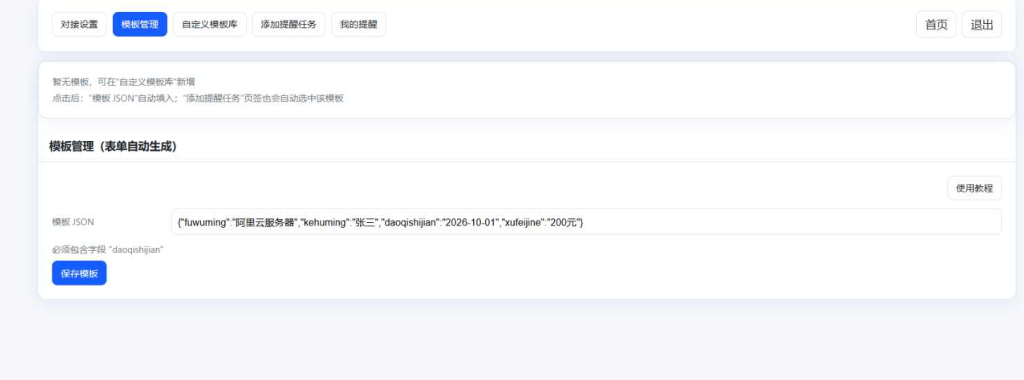Click the 模板管理（表单自动生成）heading

(x=114, y=146)
